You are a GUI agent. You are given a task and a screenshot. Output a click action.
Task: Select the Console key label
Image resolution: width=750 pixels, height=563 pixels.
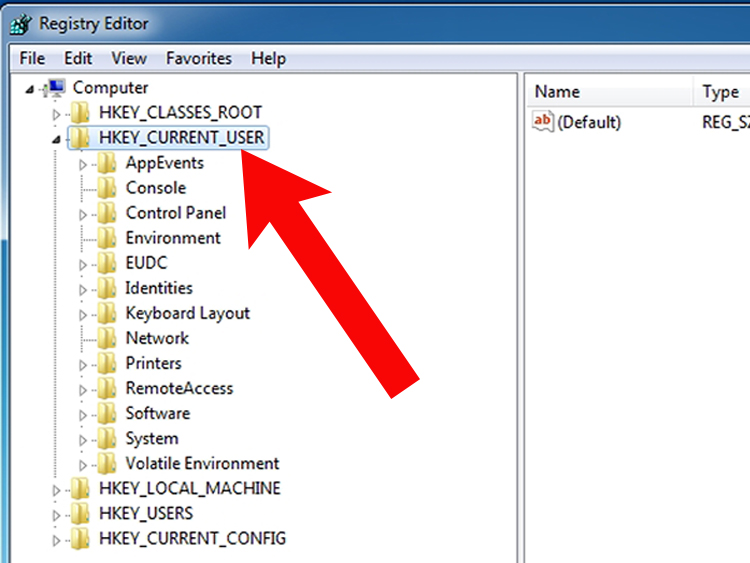156,188
